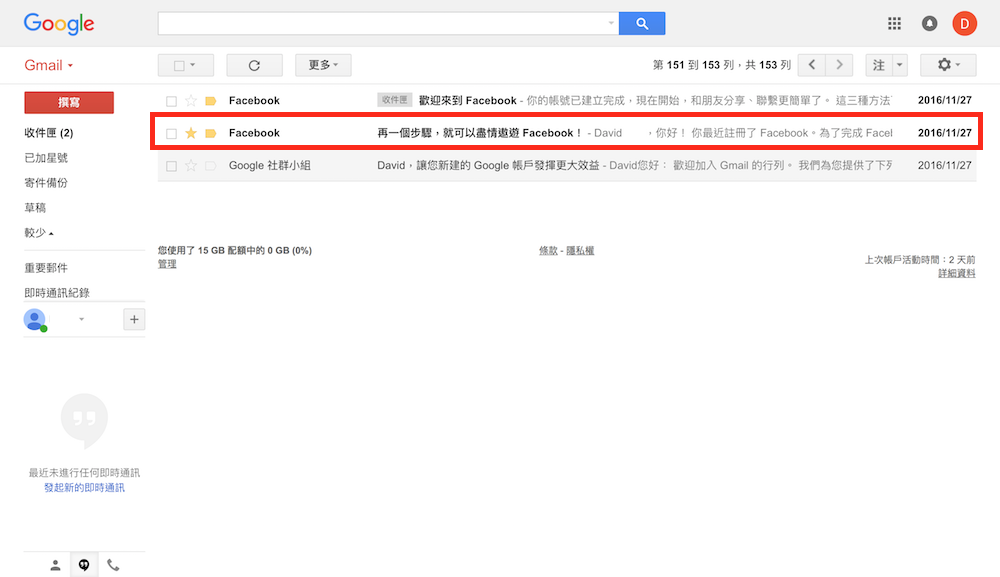Open the 再一個步驟 Facebook email subject
The width and height of the screenshot is (1000, 577).
tap(480, 133)
